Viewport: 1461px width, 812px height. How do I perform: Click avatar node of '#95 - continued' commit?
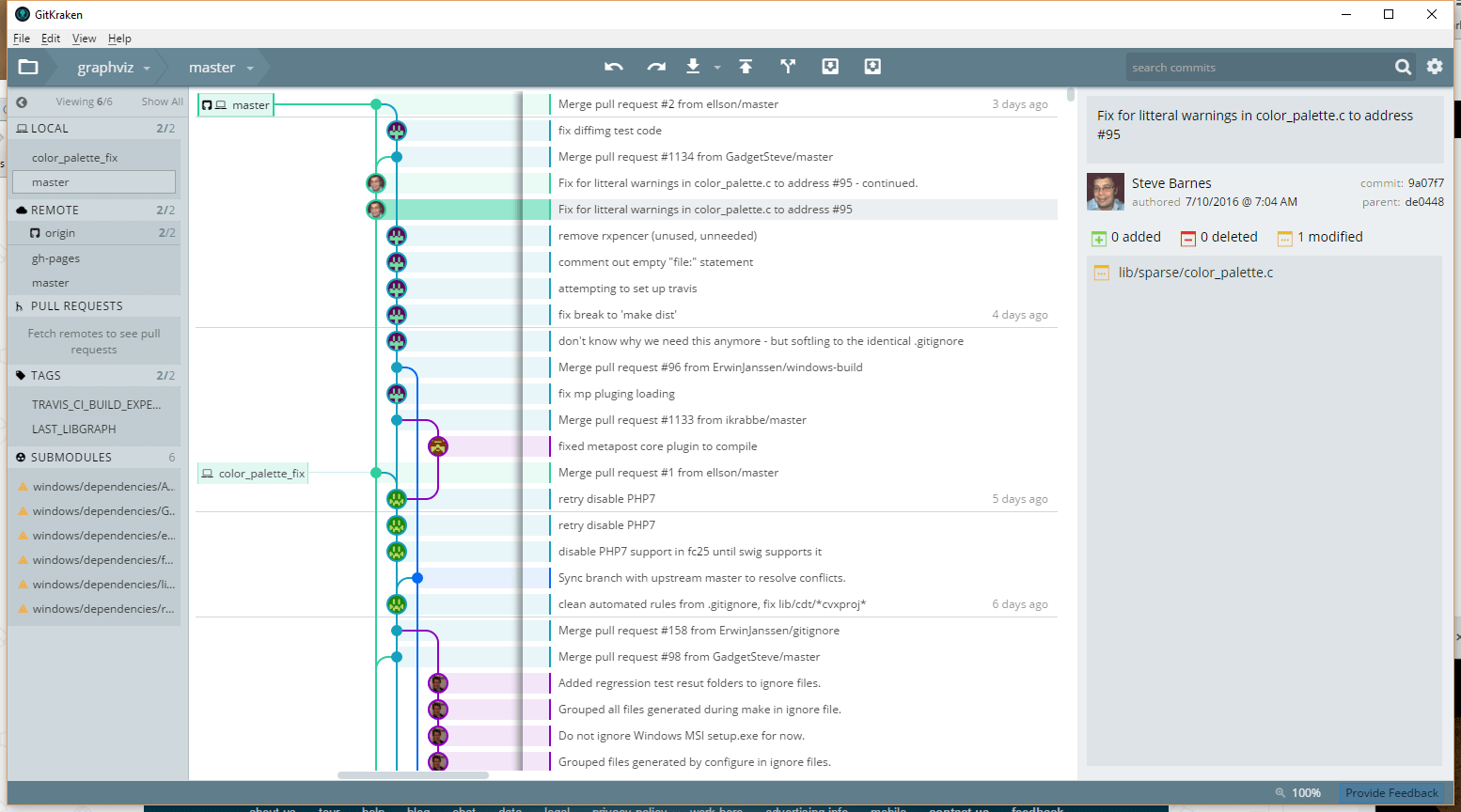click(376, 183)
